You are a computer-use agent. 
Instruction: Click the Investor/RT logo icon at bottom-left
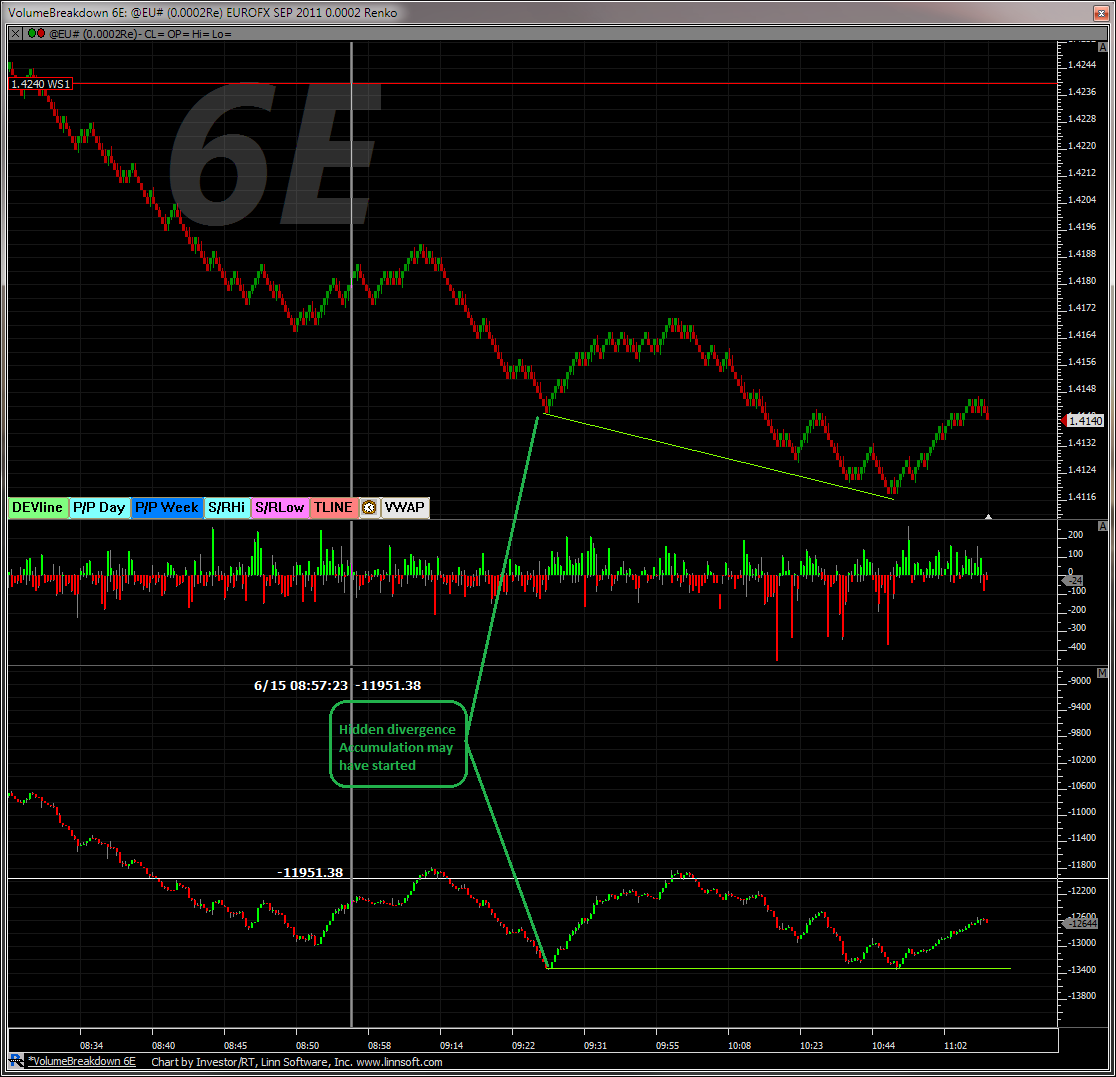[x=16, y=1061]
